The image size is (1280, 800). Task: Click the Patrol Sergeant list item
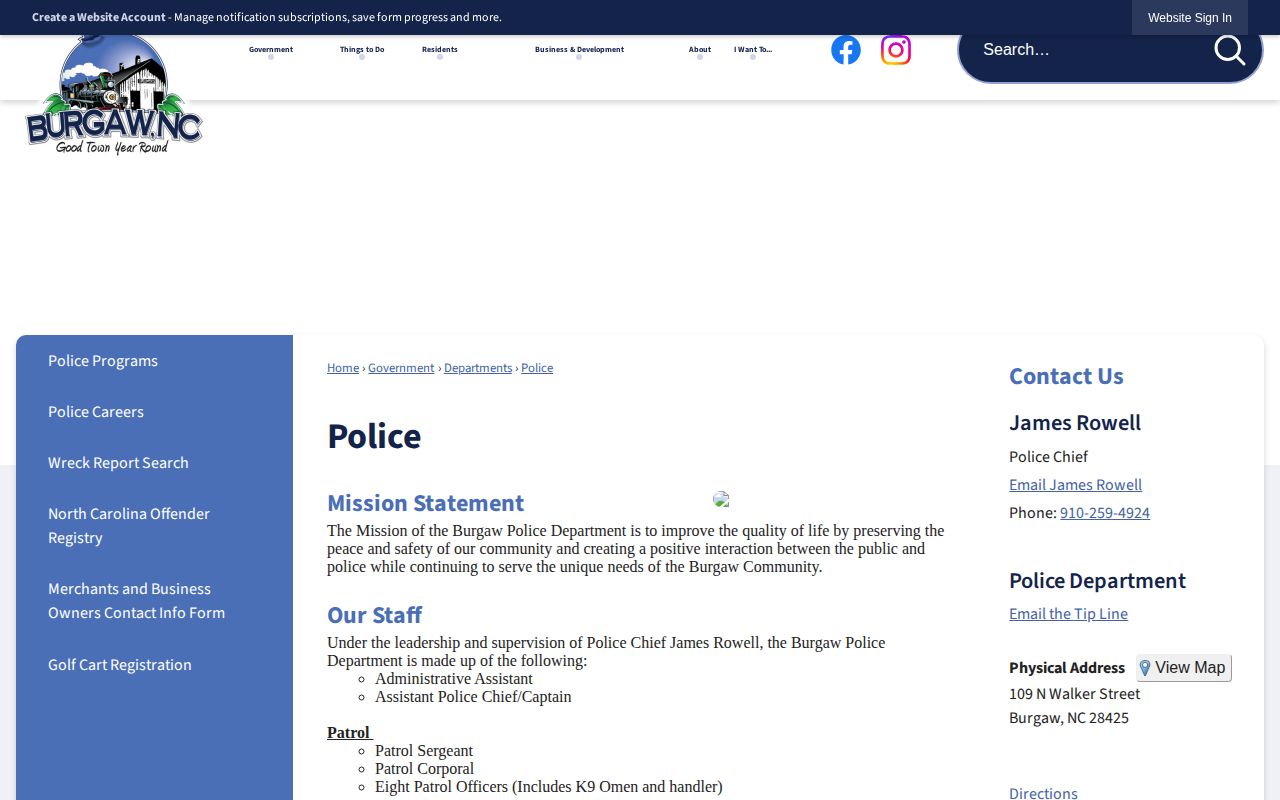pyautogui.click(x=424, y=751)
